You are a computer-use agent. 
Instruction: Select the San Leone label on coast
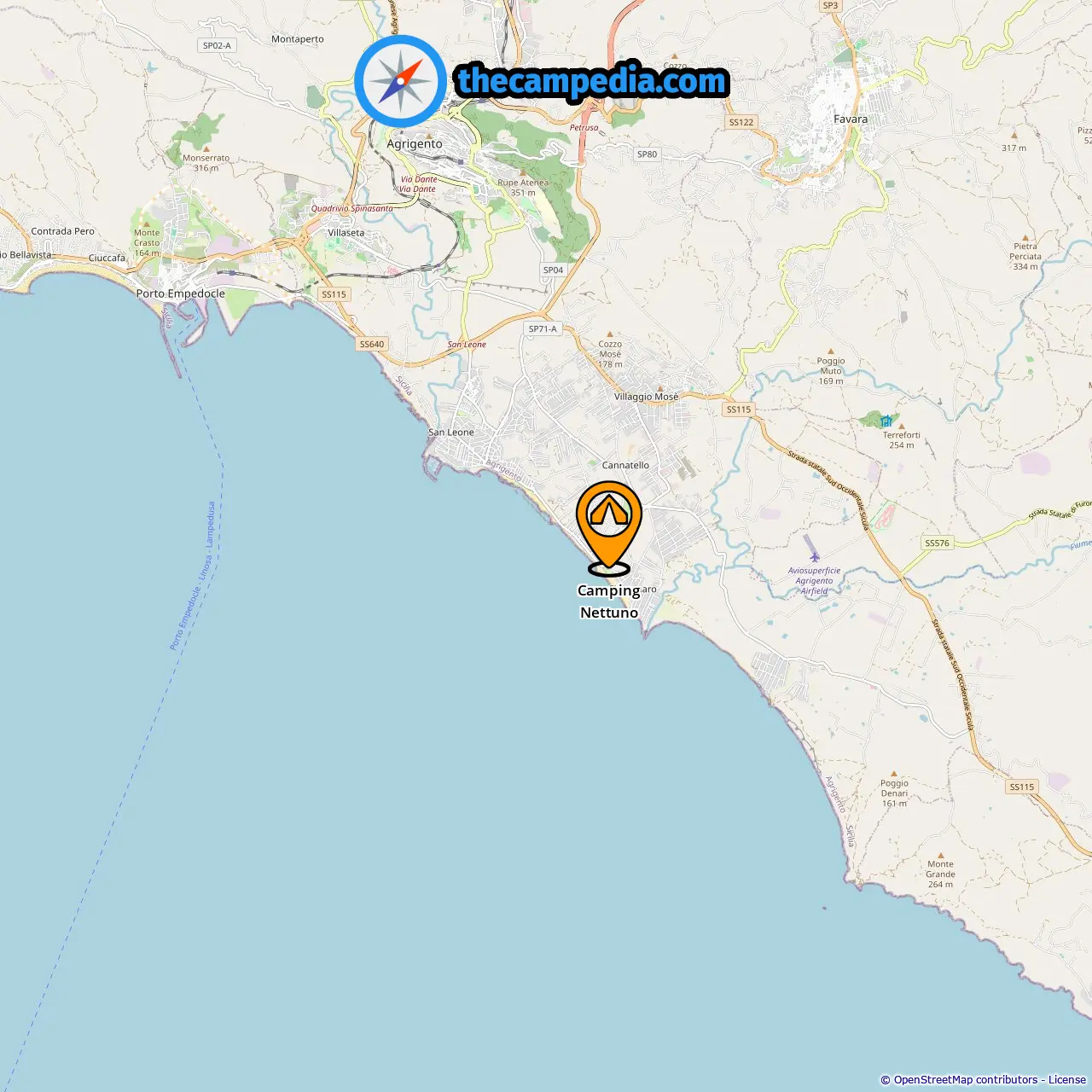coord(451,433)
